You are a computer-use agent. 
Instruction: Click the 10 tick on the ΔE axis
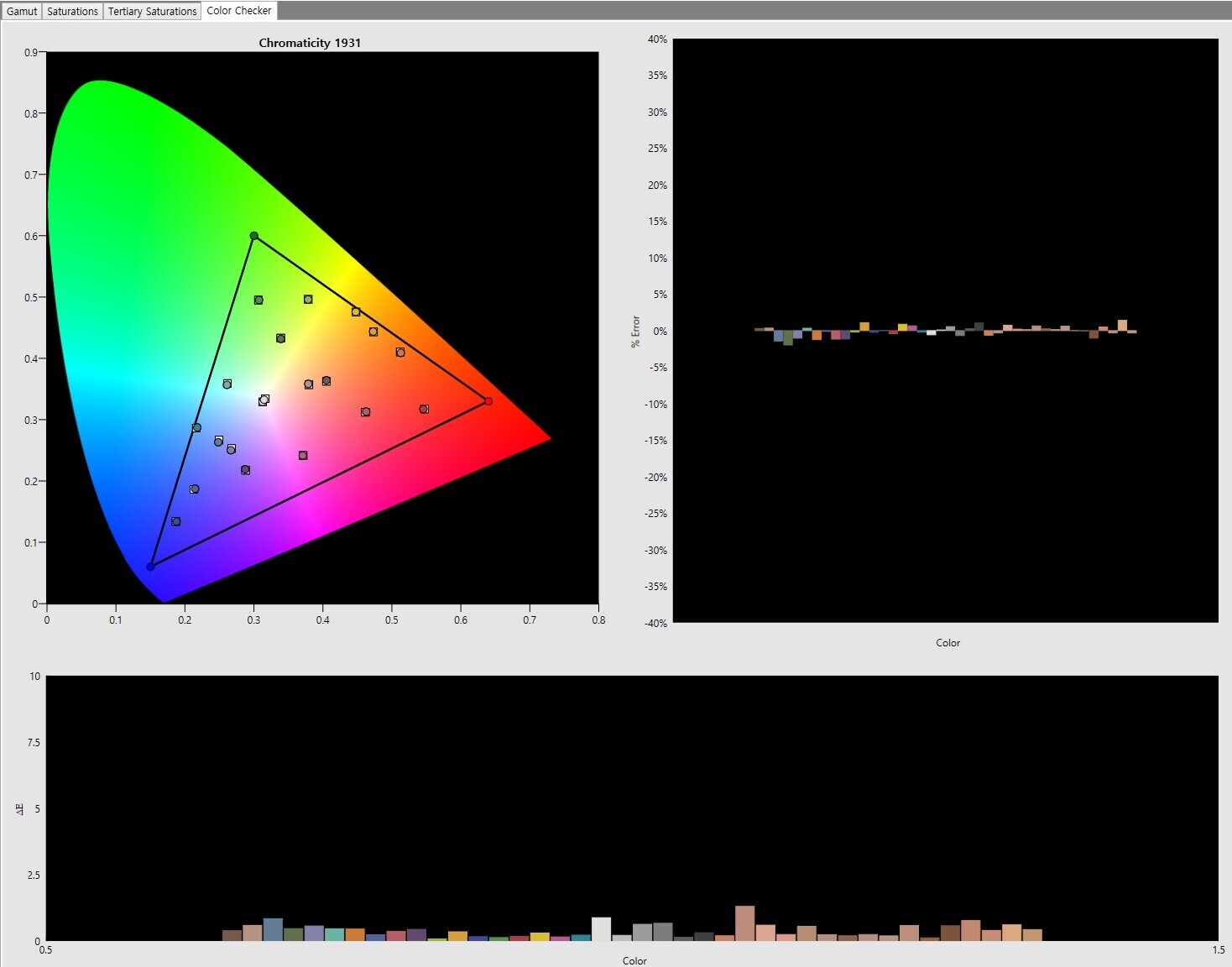pyautogui.click(x=34, y=677)
